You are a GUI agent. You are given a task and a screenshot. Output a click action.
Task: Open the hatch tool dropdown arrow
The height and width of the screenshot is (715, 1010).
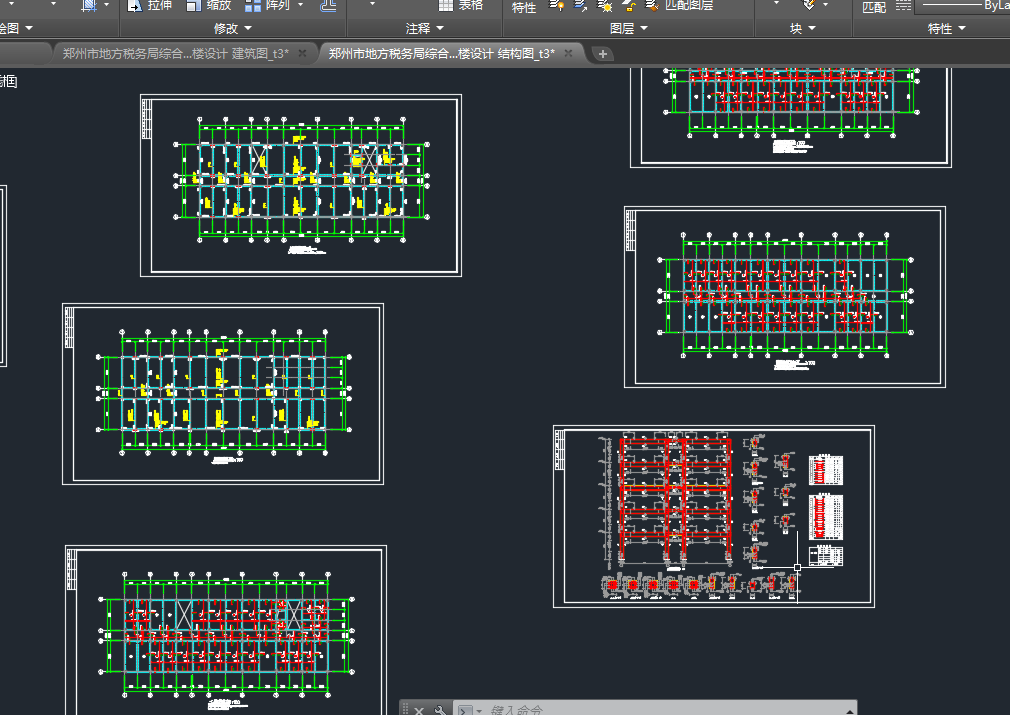click(106, 5)
